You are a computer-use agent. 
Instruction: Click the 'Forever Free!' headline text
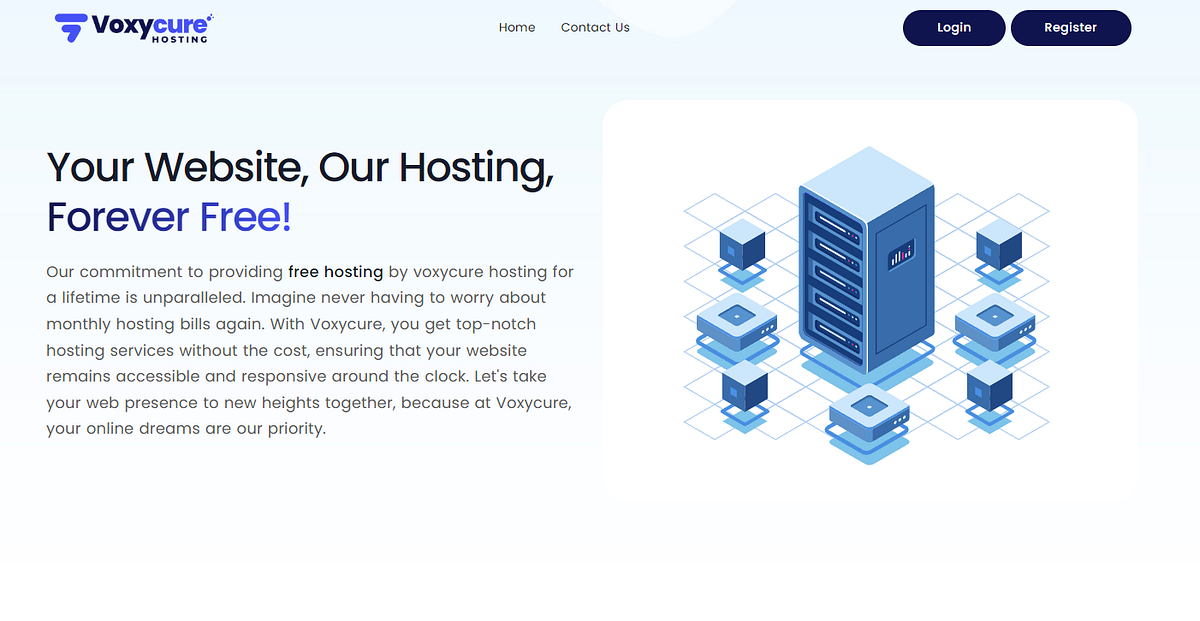168,216
